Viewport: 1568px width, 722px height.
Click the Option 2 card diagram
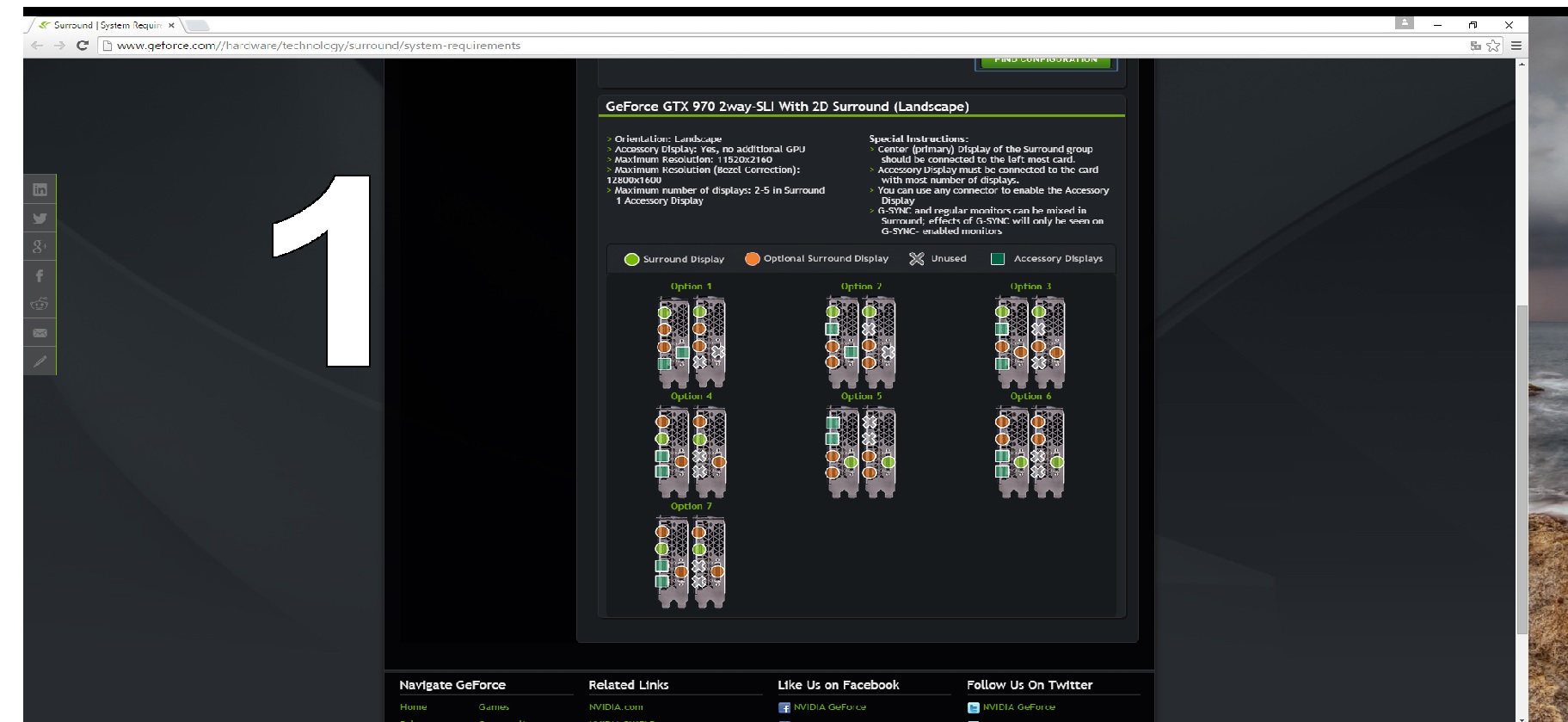click(861, 342)
